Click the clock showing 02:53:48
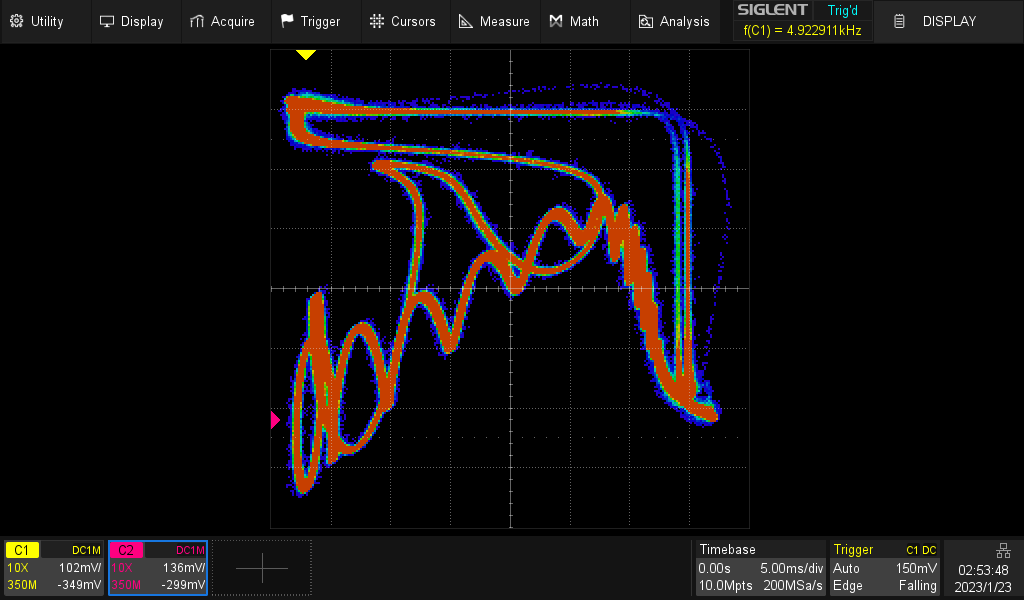 pos(982,569)
